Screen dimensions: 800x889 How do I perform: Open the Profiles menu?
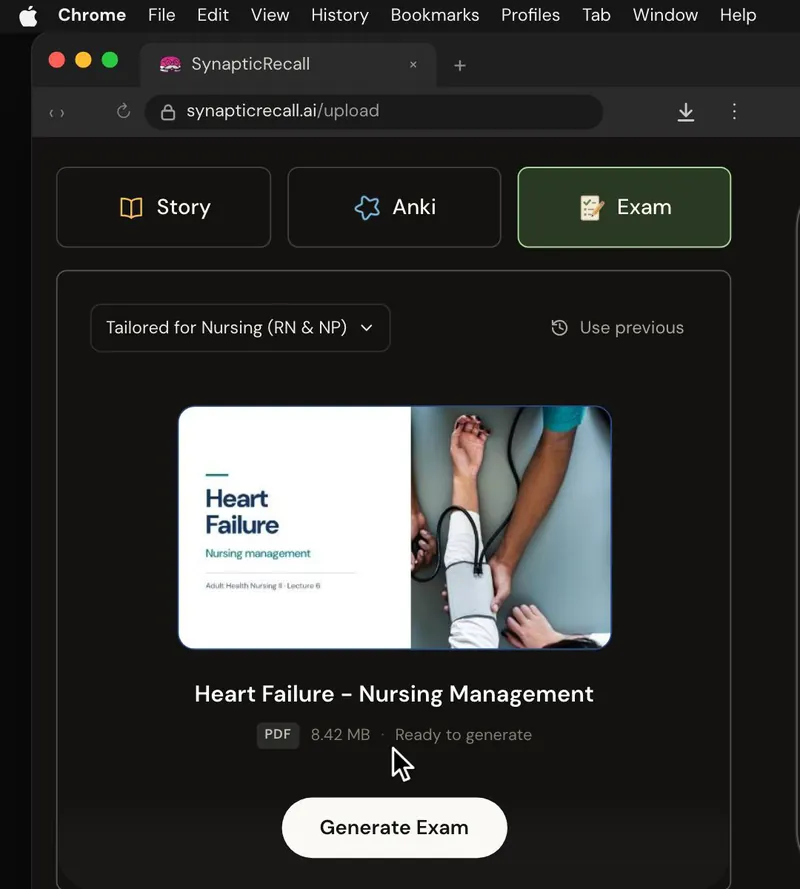(531, 15)
